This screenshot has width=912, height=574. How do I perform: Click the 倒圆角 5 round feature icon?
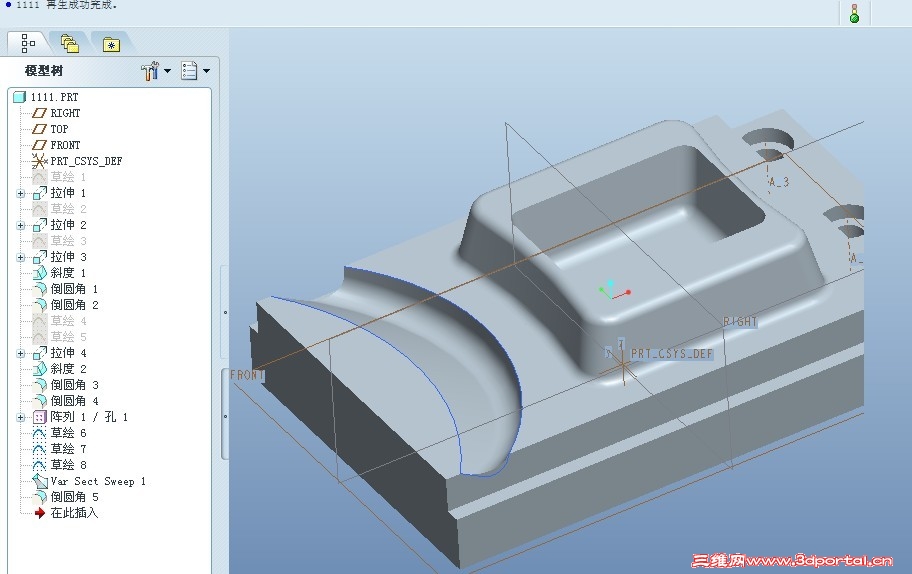40,497
